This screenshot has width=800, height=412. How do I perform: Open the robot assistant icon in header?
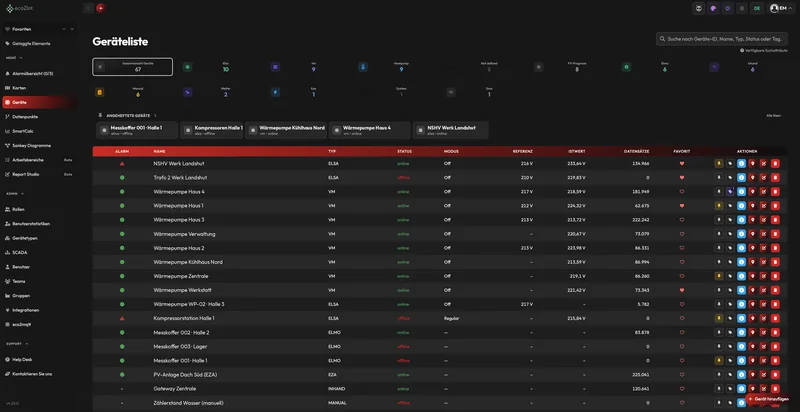tap(698, 8)
